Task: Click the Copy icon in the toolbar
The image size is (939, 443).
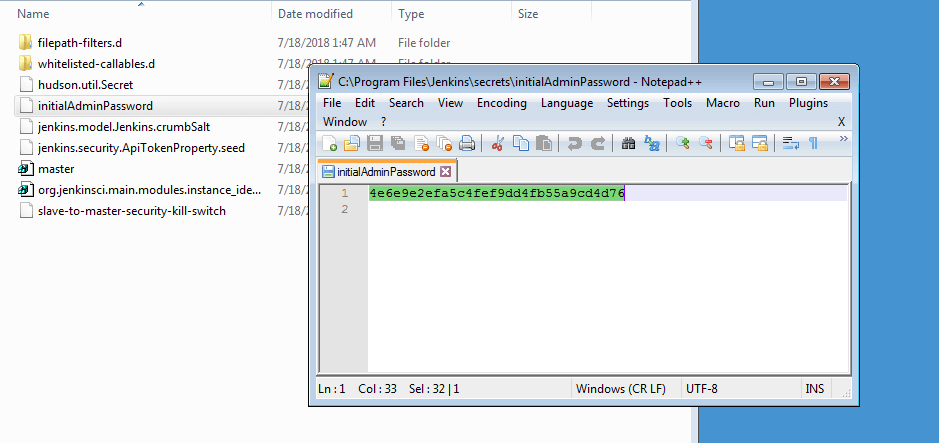Action: click(x=520, y=144)
